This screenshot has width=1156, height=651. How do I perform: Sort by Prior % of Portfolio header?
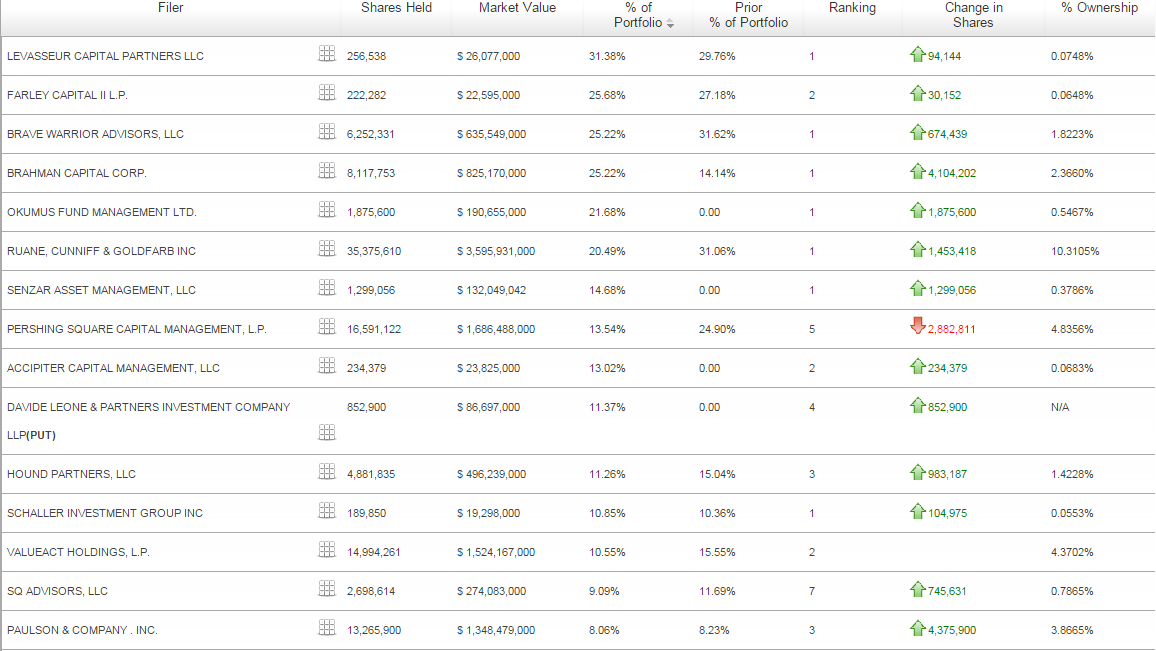[748, 15]
